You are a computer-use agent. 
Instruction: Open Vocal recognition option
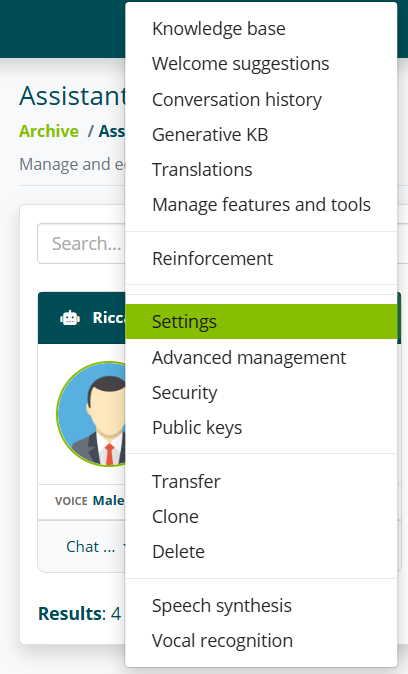pos(261,641)
